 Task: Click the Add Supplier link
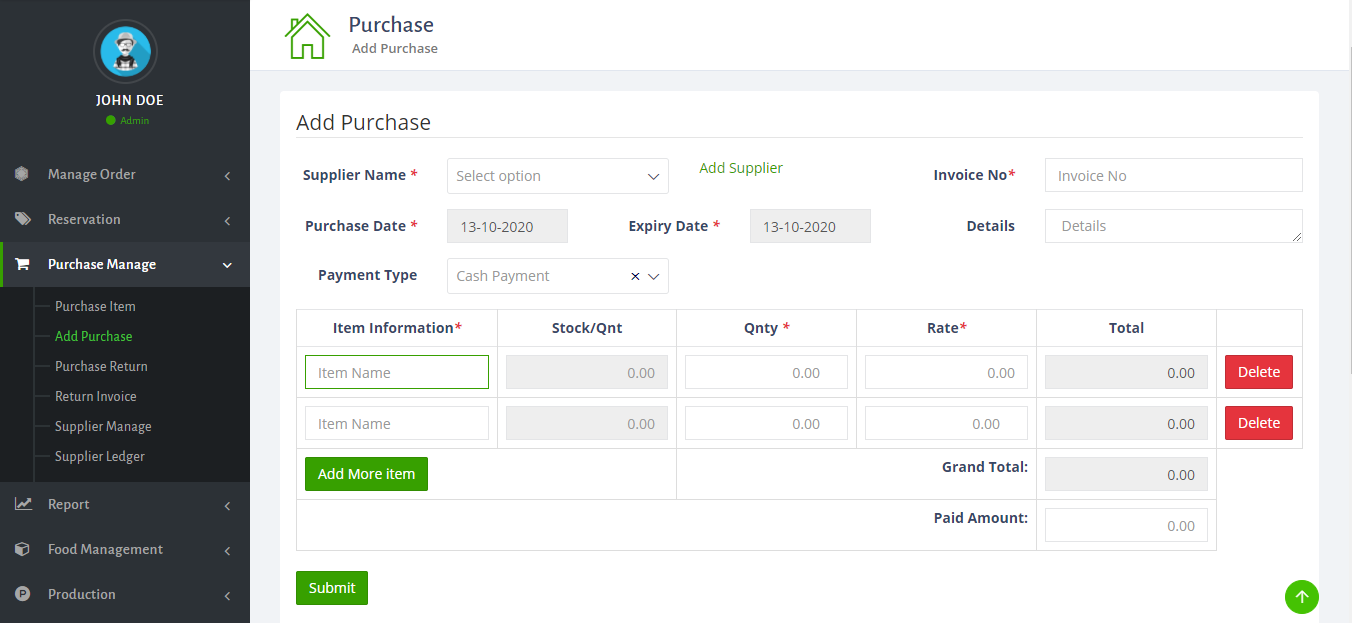[741, 168]
